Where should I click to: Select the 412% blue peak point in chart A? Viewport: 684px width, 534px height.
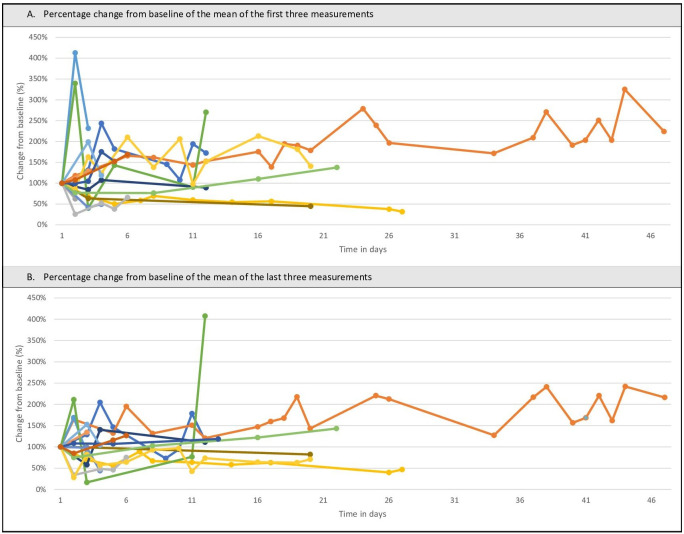[x=75, y=53]
